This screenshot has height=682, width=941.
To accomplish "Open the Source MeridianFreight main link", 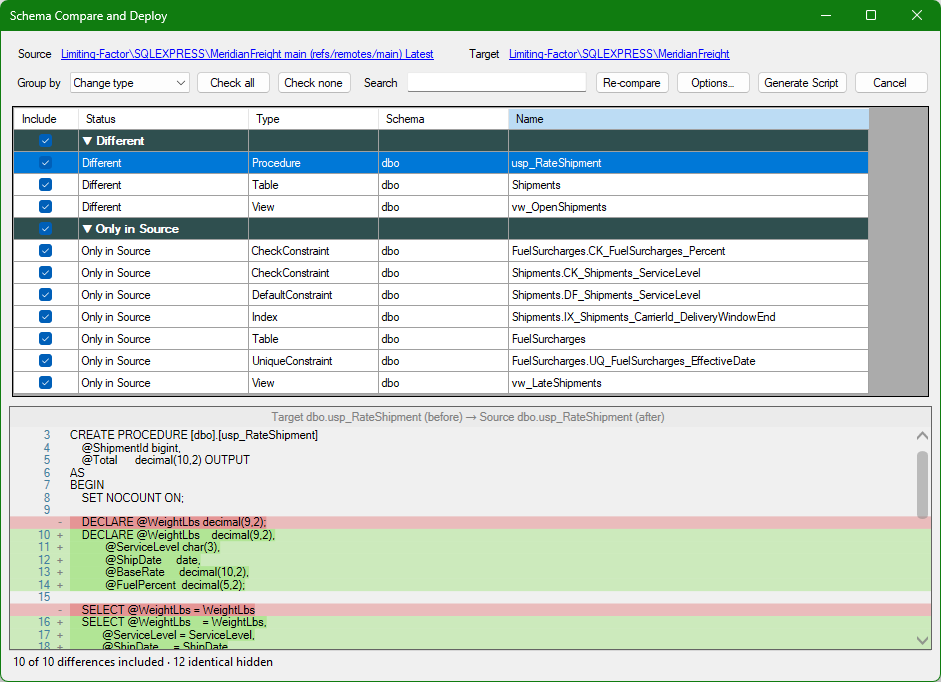I will 247,54.
